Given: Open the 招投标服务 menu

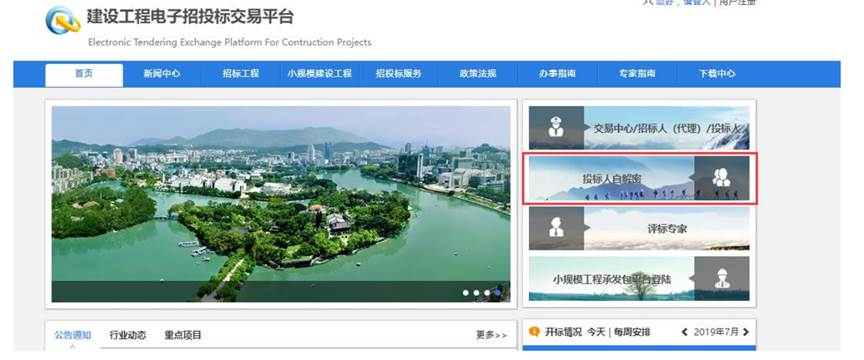Looking at the screenshot, I should pos(399,73).
